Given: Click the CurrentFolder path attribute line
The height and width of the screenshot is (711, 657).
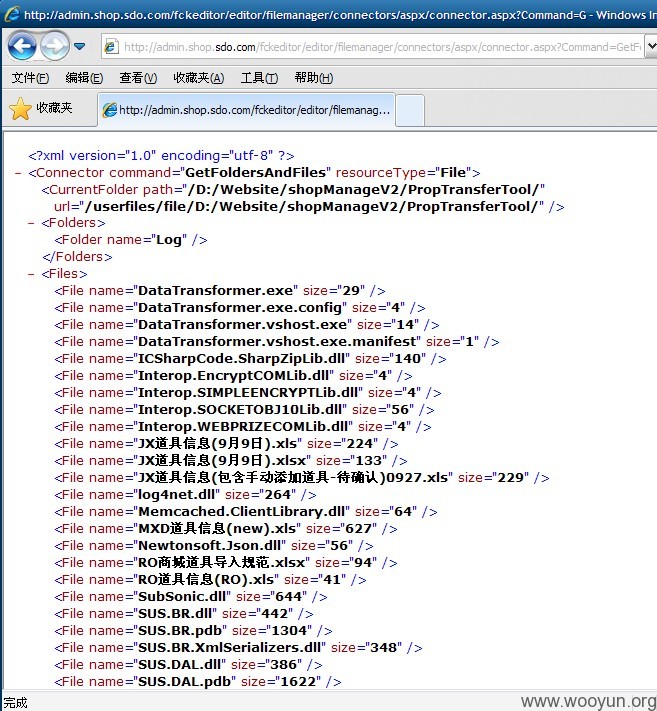Looking at the screenshot, I should coord(293,190).
